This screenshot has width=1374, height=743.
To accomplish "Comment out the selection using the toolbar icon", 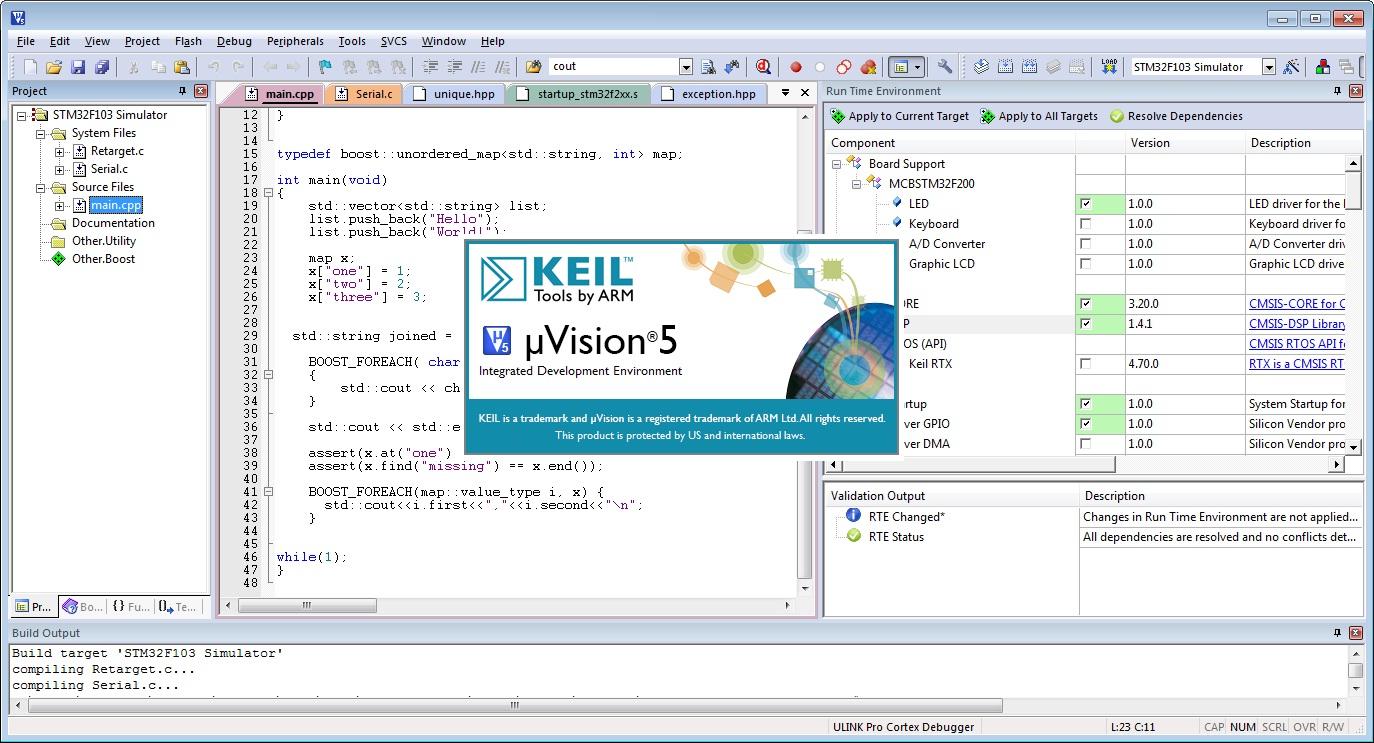I will tap(478, 67).
